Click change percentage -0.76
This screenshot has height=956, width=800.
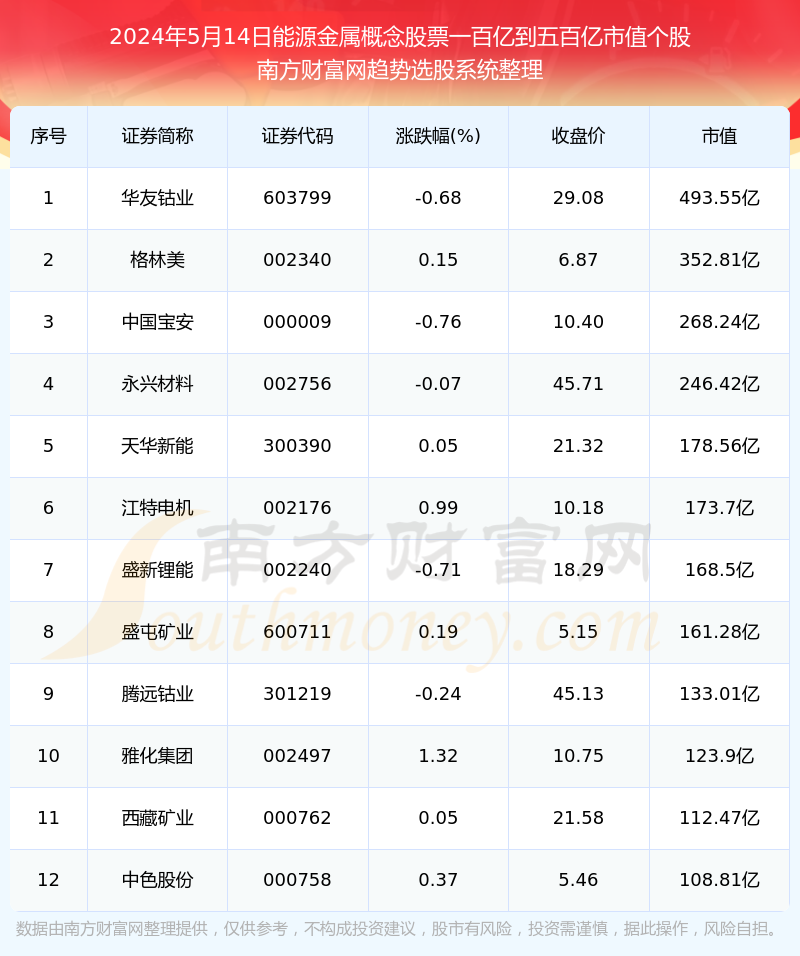pos(438,322)
